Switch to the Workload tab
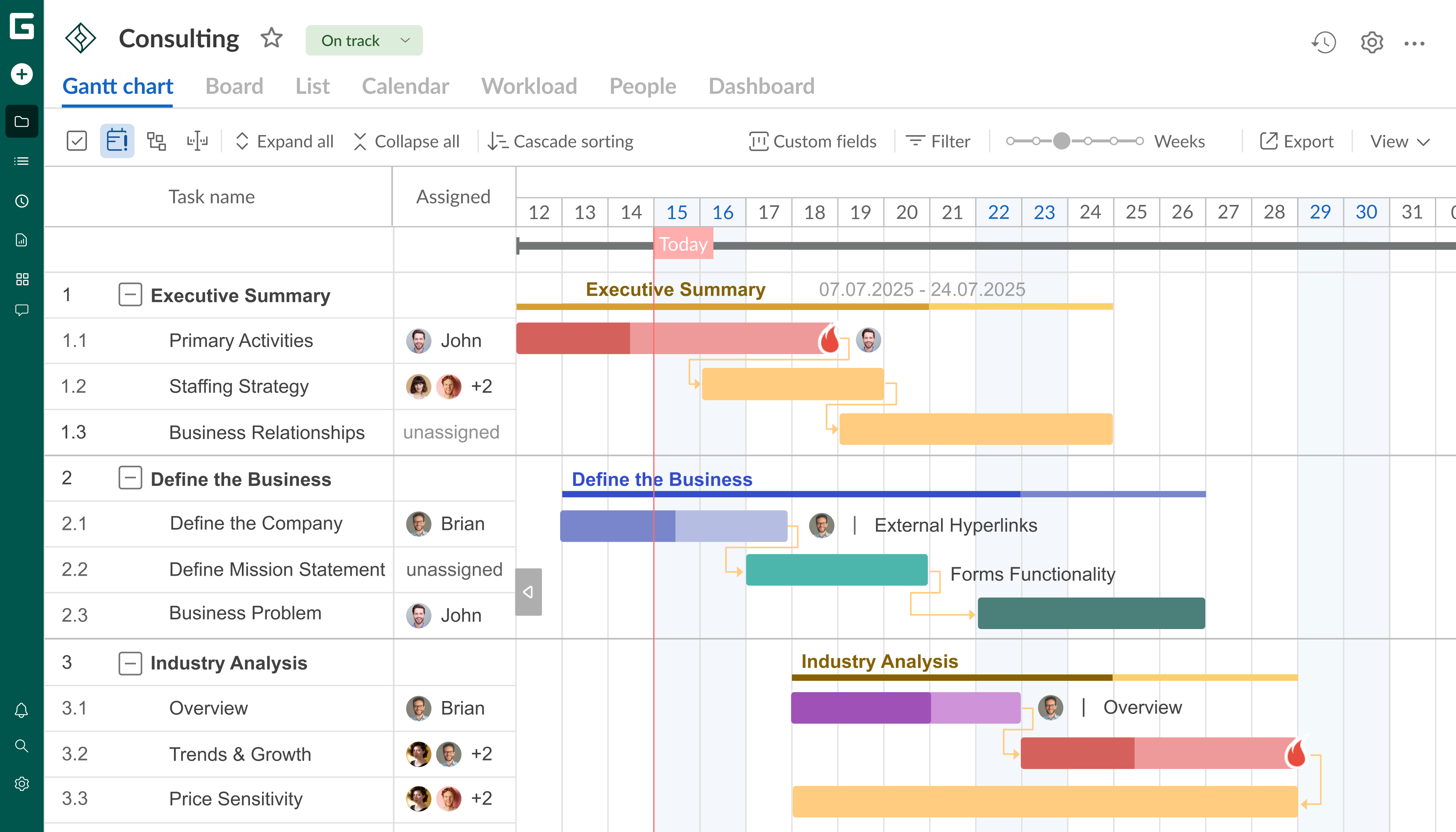 (x=529, y=86)
